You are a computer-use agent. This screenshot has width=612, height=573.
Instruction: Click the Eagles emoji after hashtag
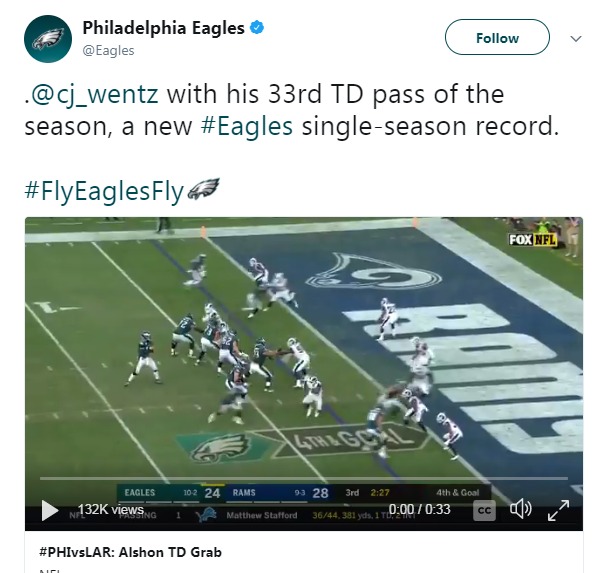[203, 189]
